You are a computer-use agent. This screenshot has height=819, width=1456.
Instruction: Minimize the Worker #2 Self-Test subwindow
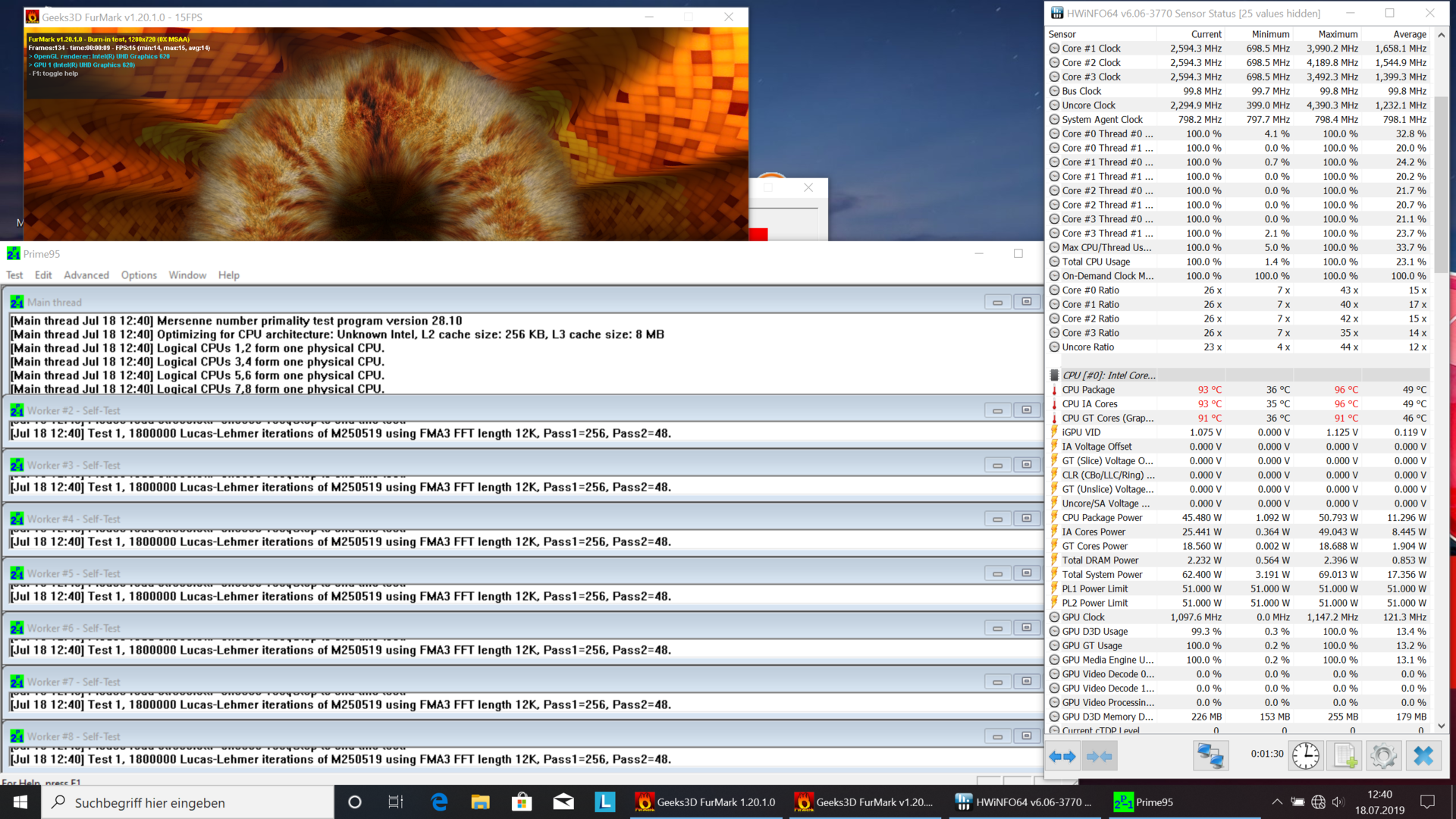(997, 410)
